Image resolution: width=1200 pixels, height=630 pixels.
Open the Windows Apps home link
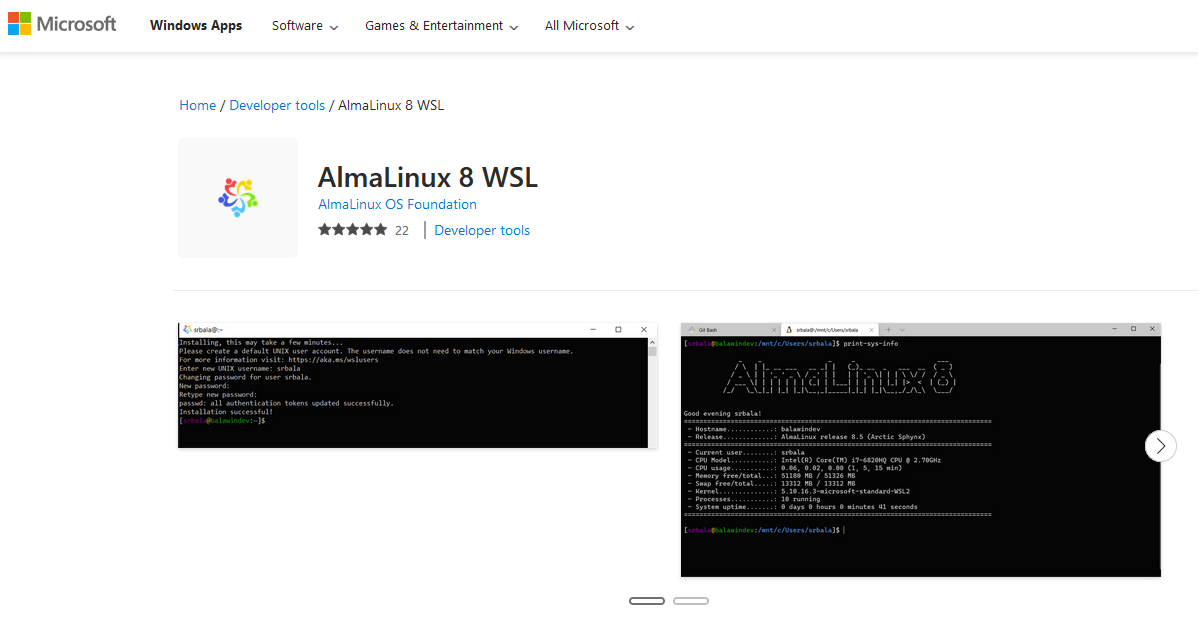coord(196,26)
